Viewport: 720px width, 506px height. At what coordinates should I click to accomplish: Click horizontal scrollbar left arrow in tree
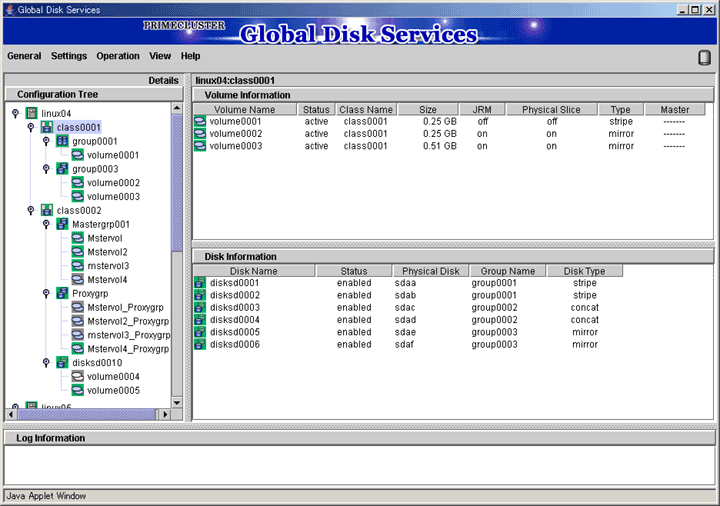coord(11,414)
